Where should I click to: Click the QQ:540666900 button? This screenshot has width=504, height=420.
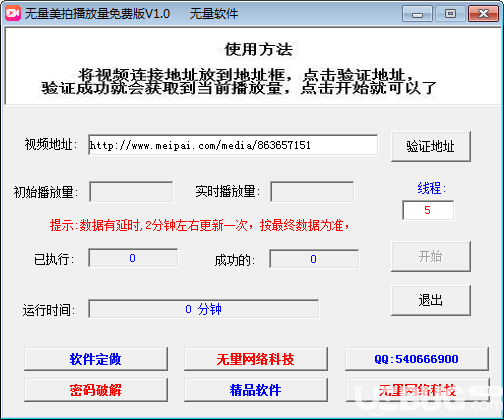point(417,359)
